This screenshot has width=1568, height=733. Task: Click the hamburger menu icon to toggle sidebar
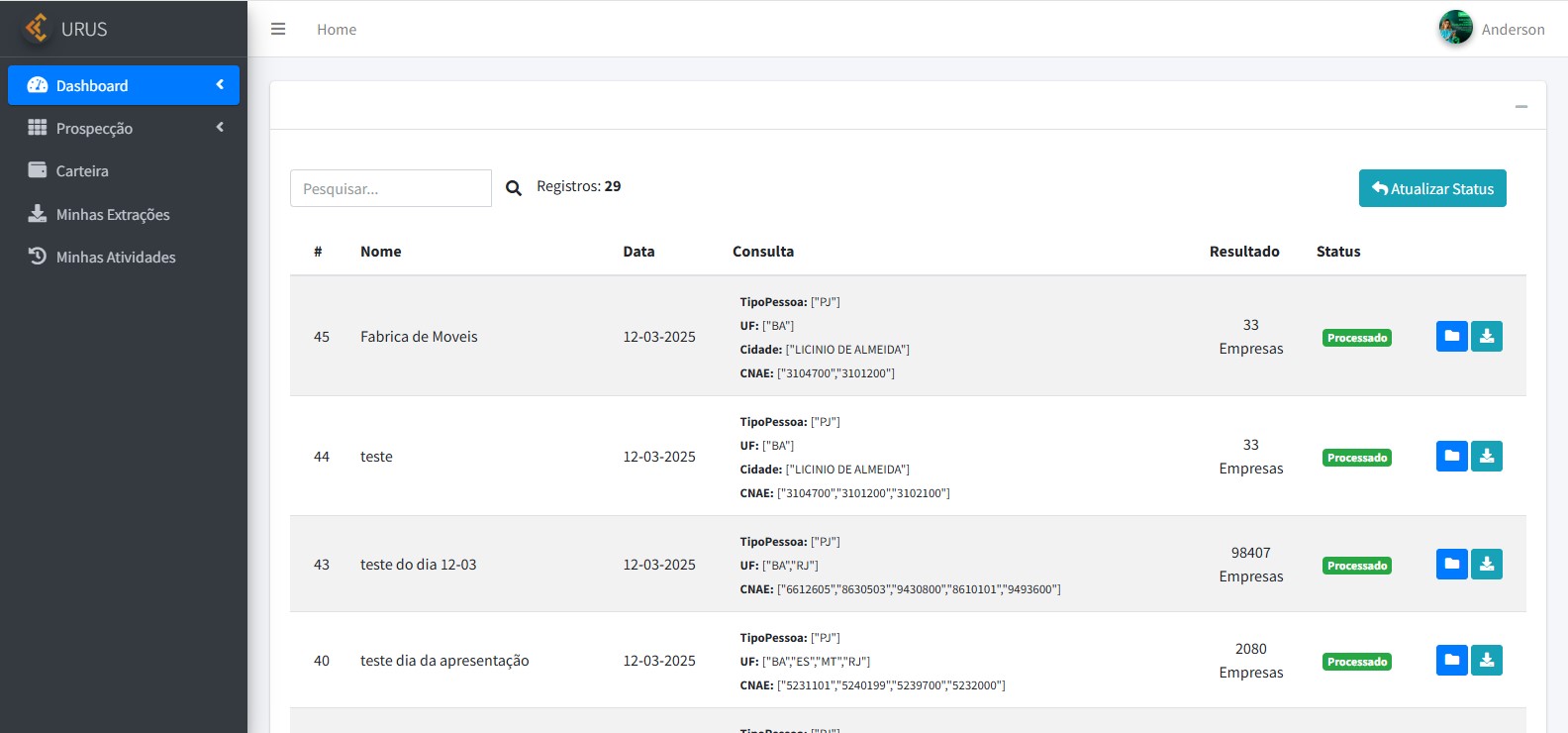278,30
